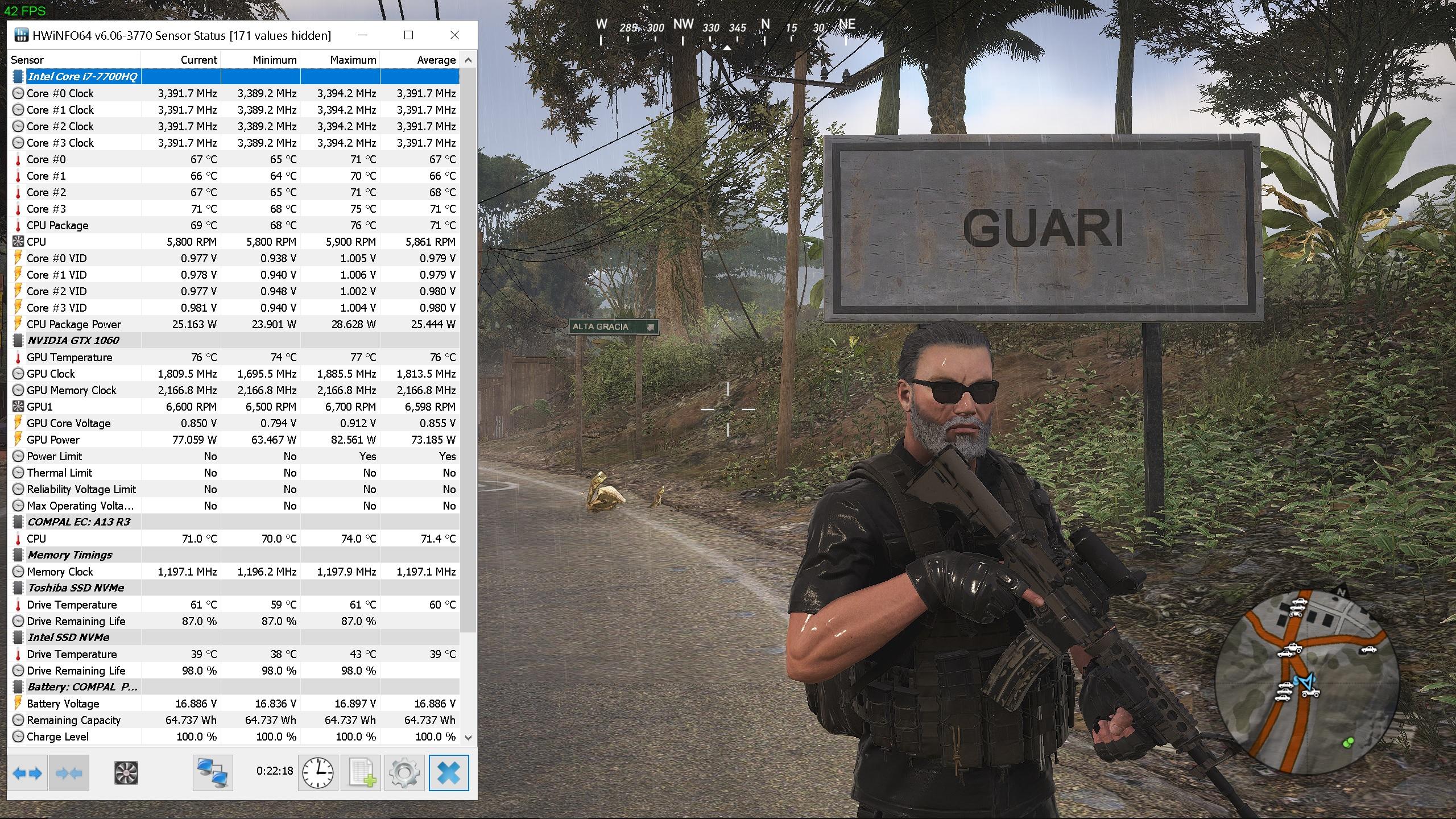Click the Average column header
The height and width of the screenshot is (819, 1456).
click(436, 60)
